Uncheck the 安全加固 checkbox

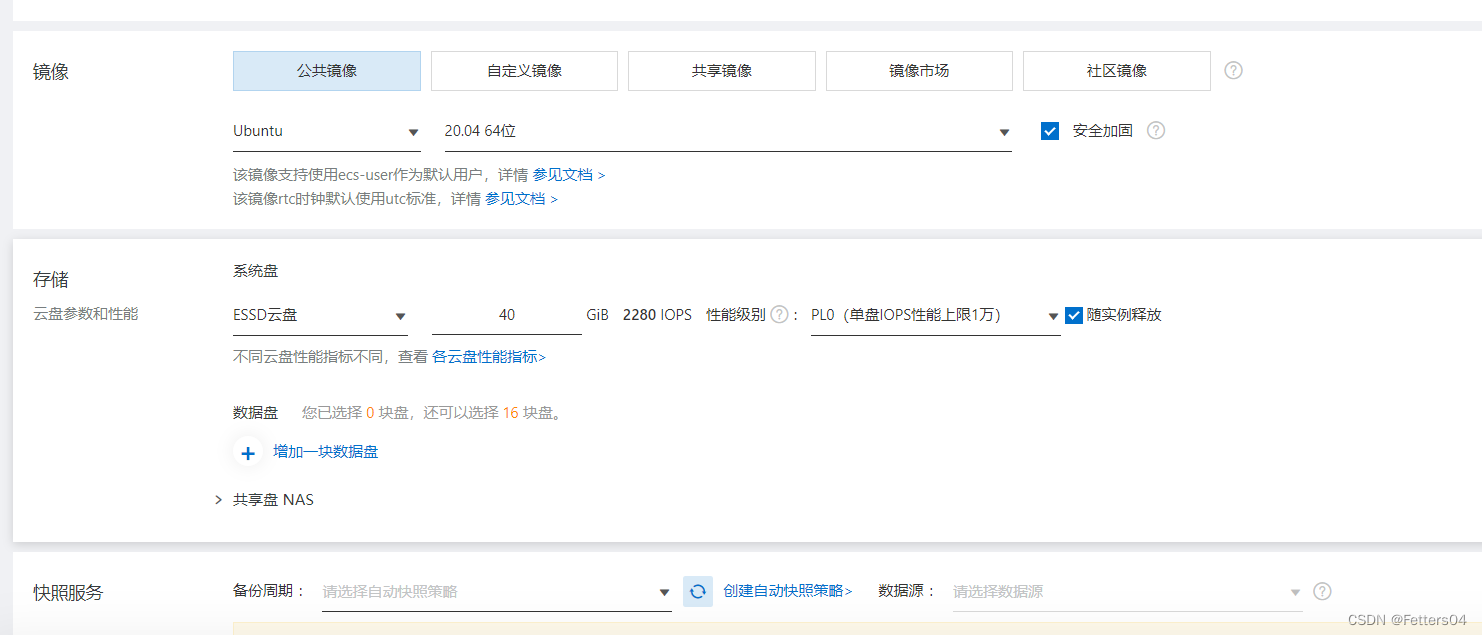(x=1049, y=130)
